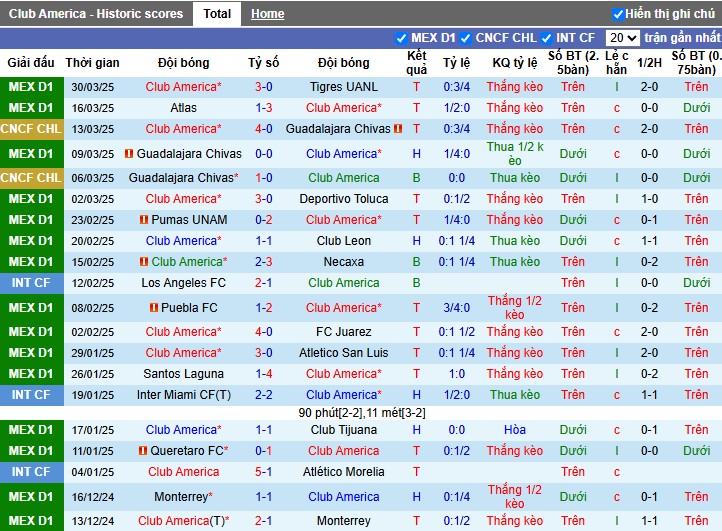Click the 1/2H column header

(649, 63)
